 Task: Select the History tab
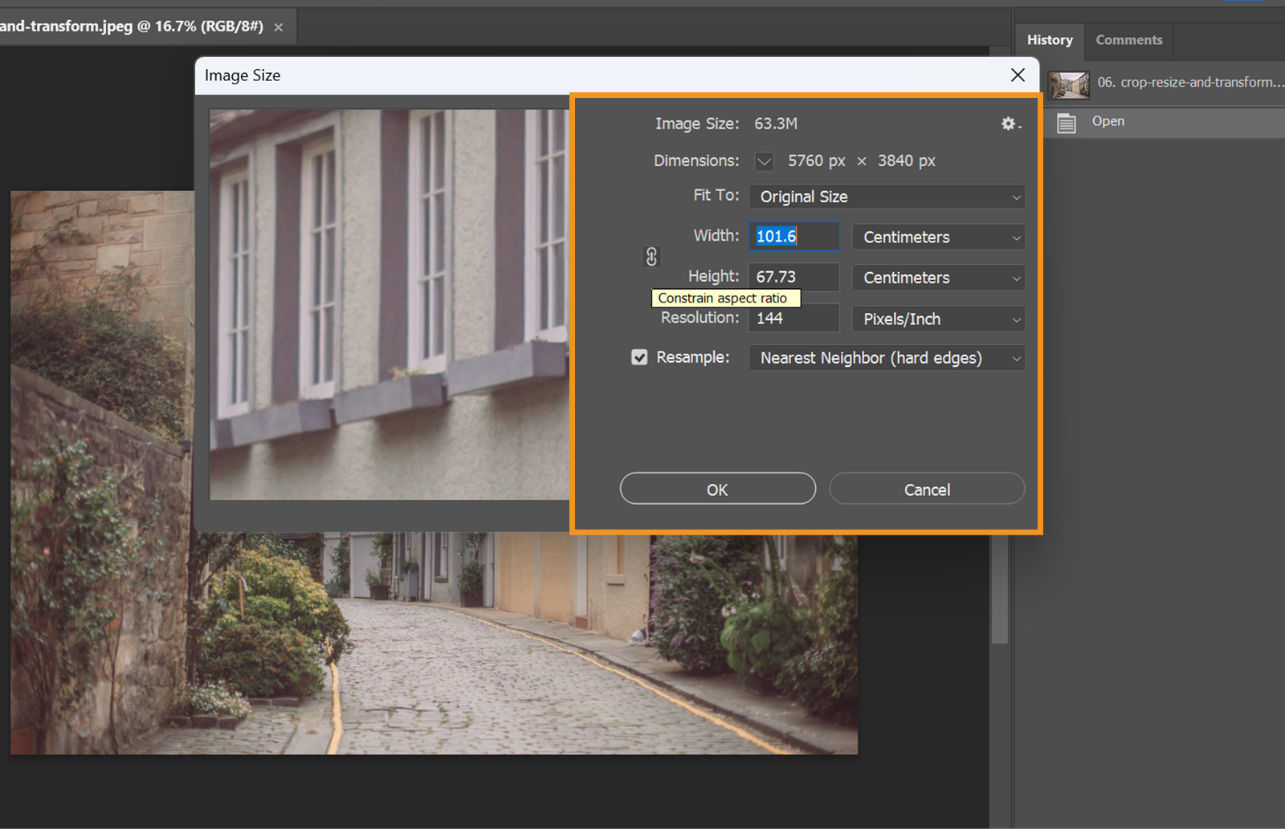(1049, 40)
